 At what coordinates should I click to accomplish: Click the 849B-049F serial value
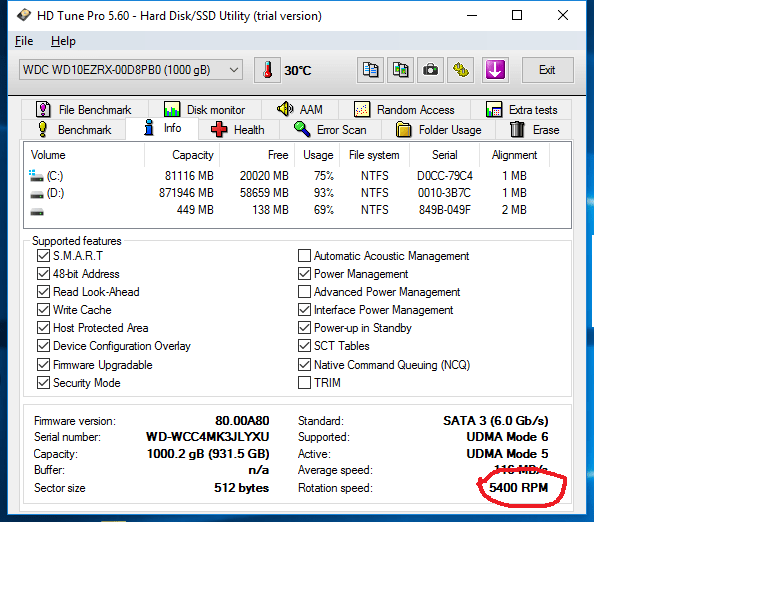coord(445,210)
